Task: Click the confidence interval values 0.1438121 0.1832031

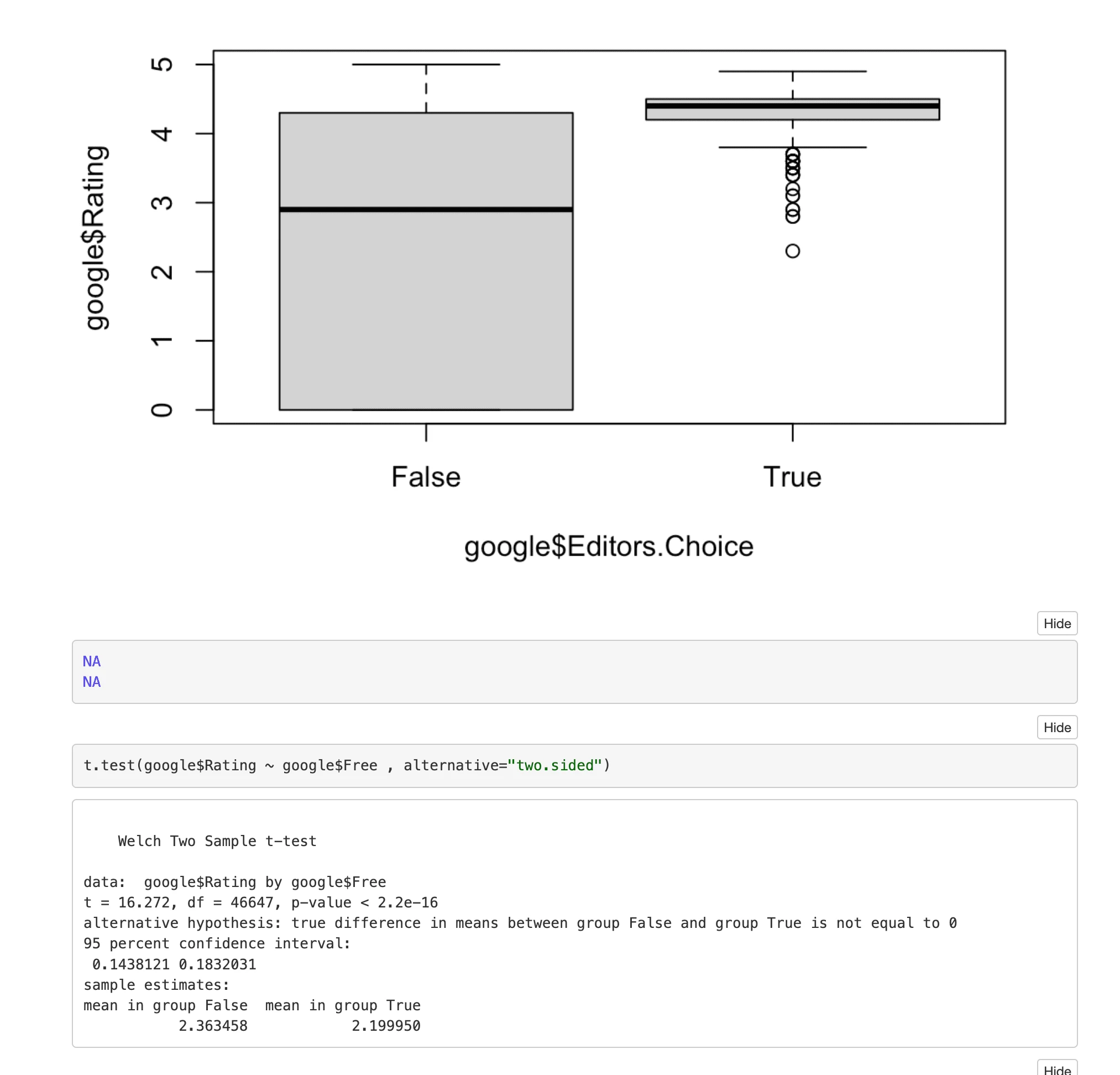Action: [x=174, y=965]
